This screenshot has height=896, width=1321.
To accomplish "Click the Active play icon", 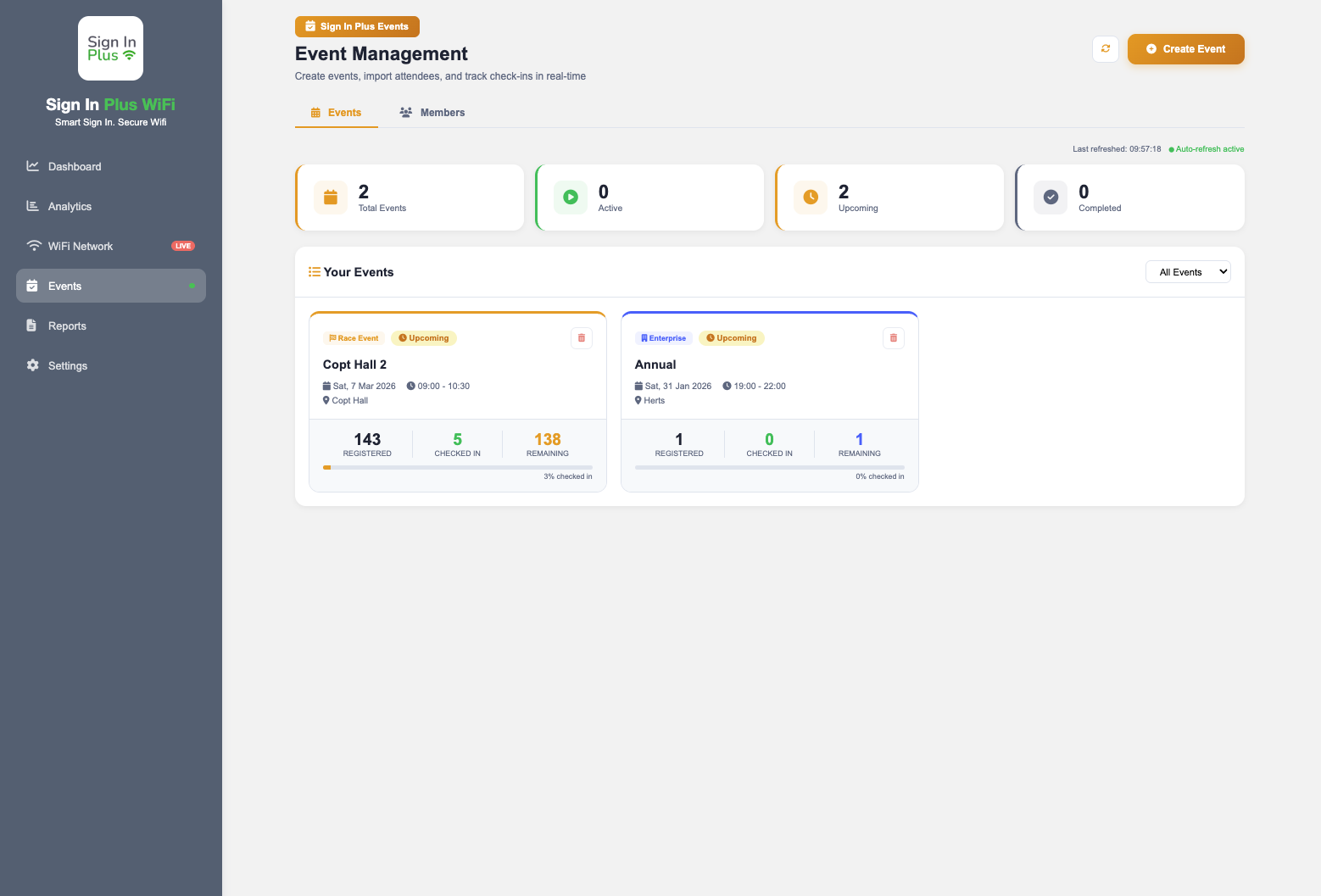I will pos(571,198).
